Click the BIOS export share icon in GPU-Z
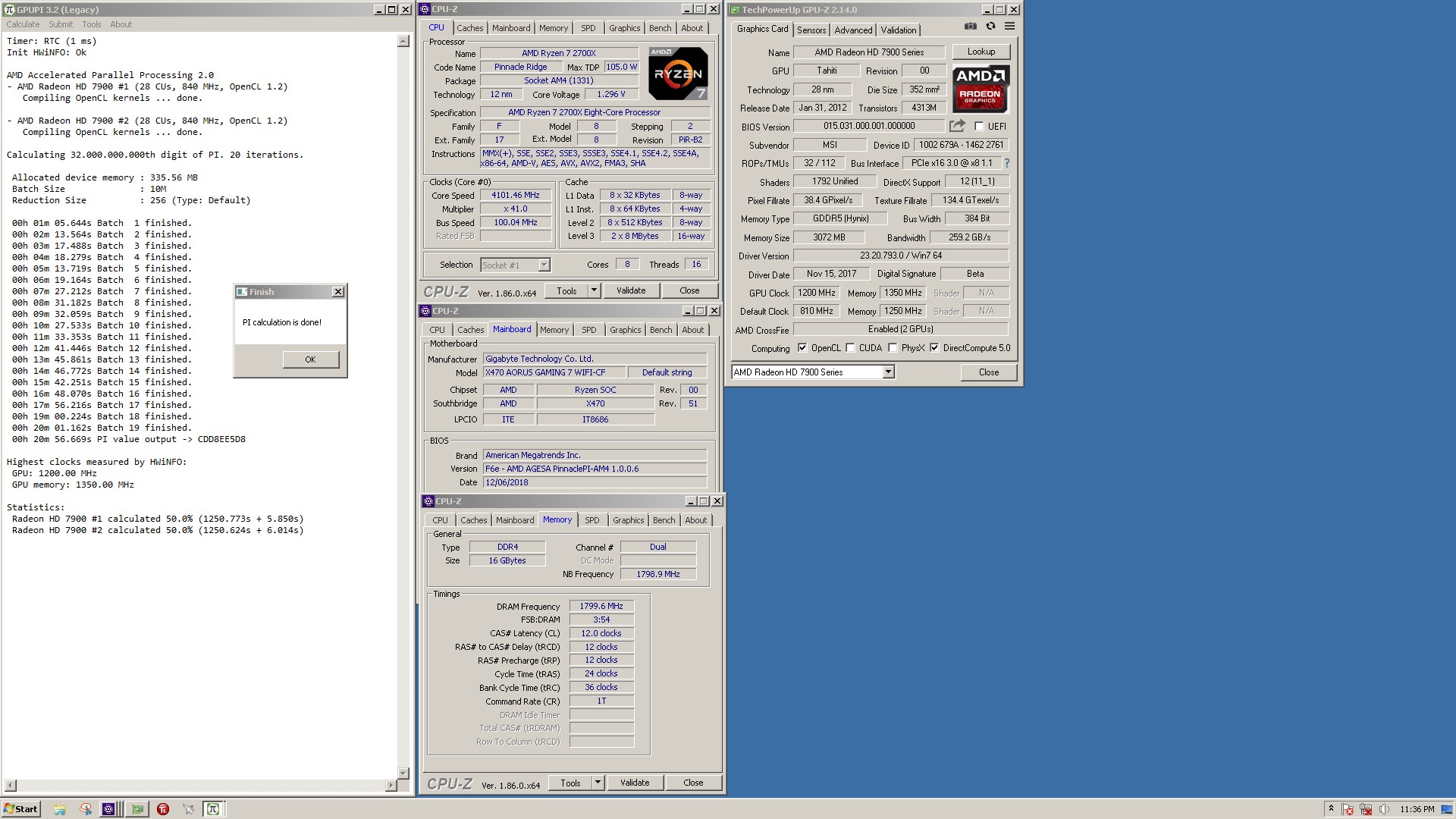 957,126
